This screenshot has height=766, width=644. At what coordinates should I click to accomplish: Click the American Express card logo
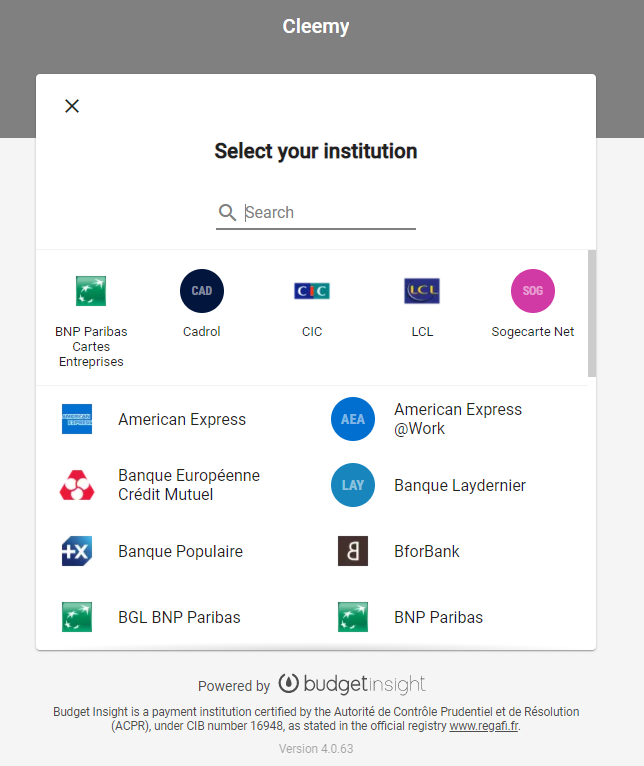pyautogui.click(x=77, y=419)
